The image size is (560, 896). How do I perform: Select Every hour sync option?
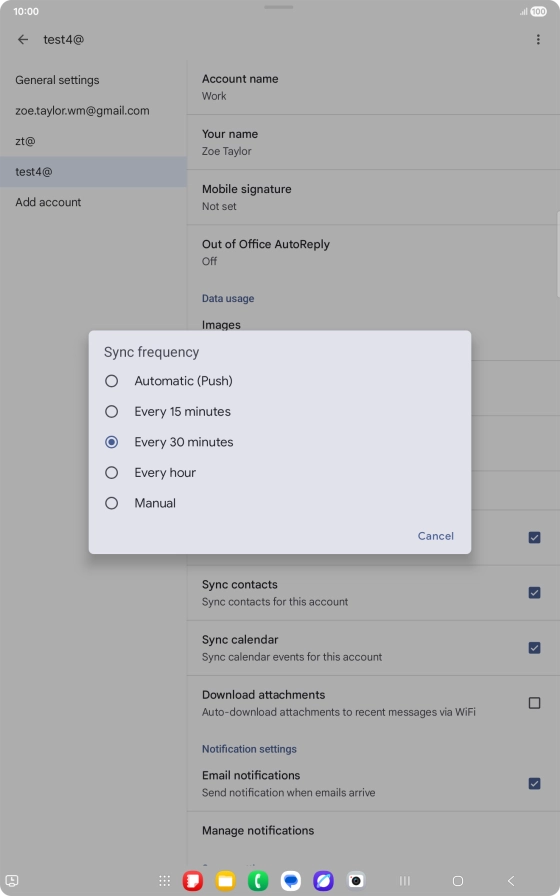pos(279,473)
